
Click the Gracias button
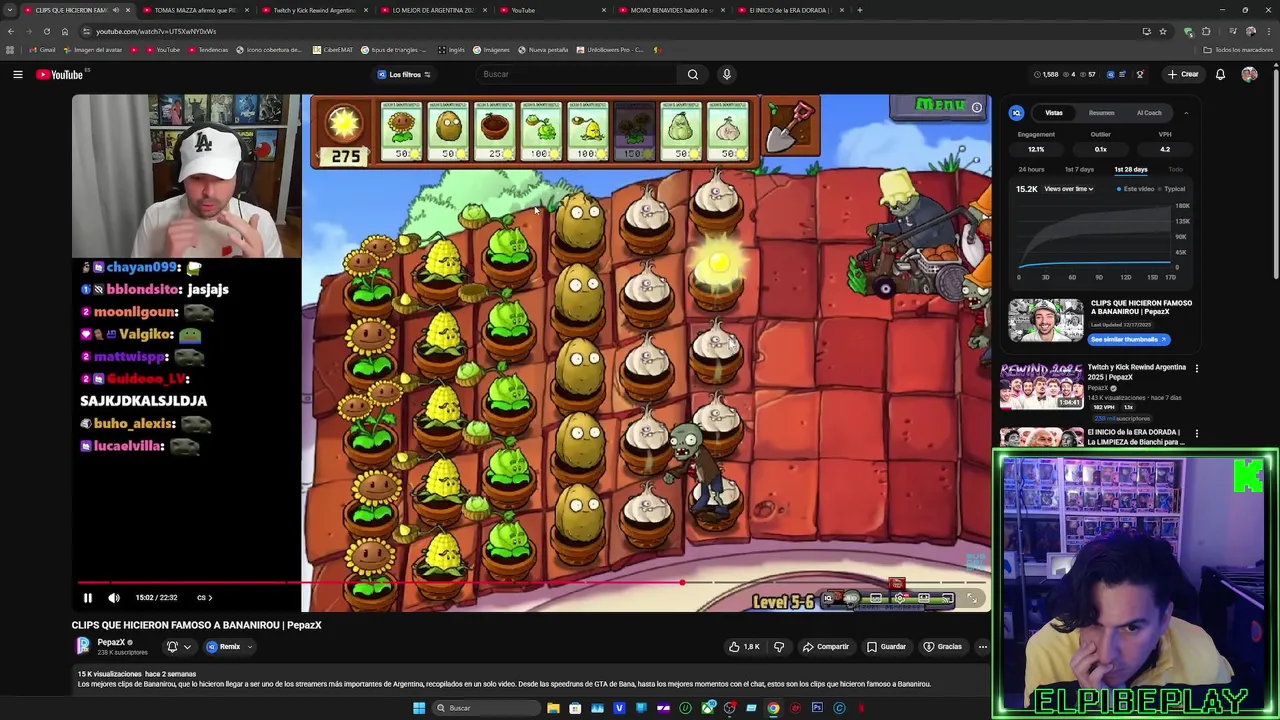[x=942, y=647]
